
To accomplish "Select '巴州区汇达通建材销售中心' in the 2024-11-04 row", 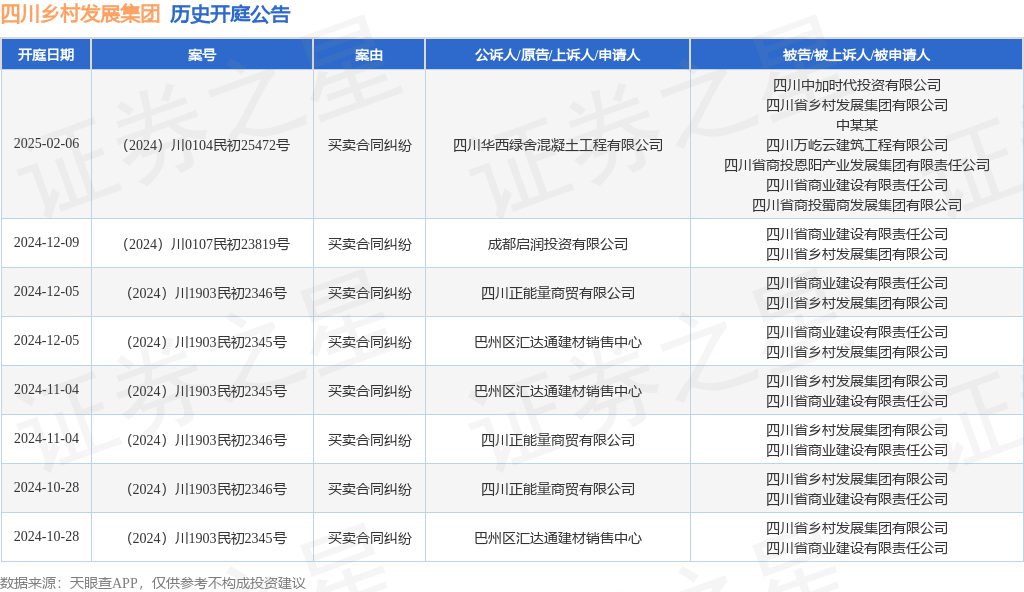I will 558,391.
